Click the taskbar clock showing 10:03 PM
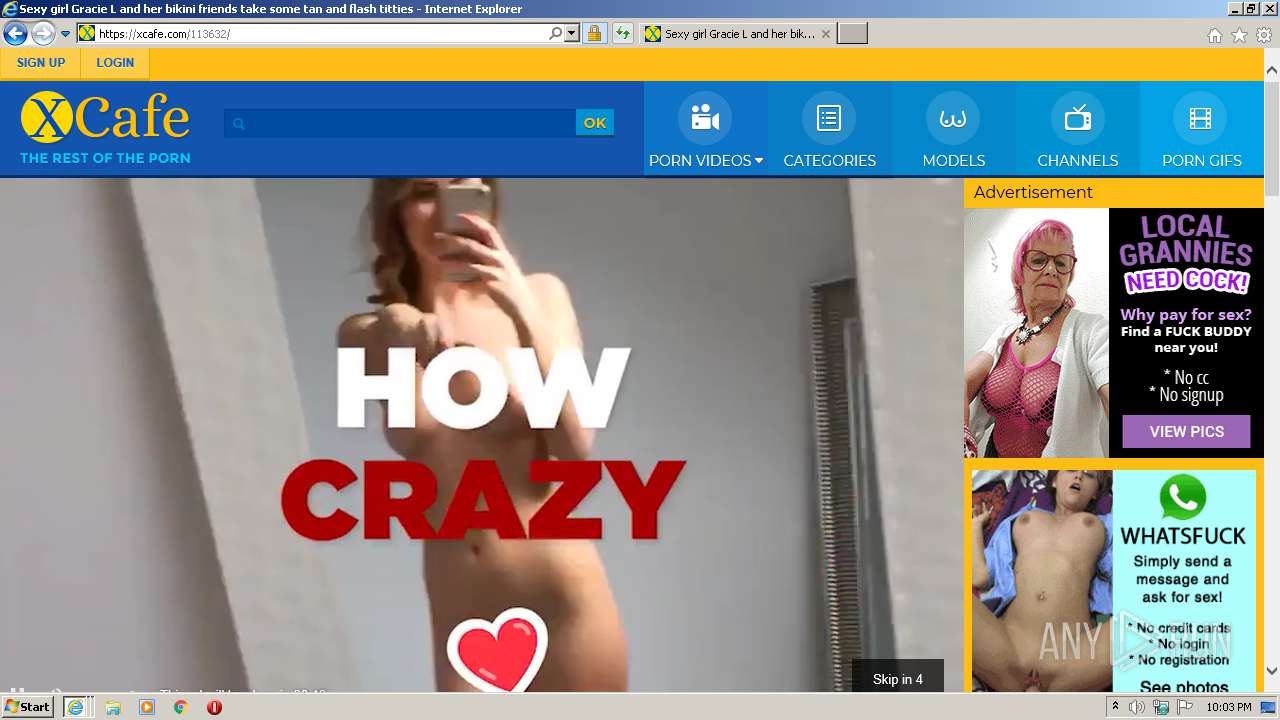Screen dimensions: 1280x720 [1228, 707]
